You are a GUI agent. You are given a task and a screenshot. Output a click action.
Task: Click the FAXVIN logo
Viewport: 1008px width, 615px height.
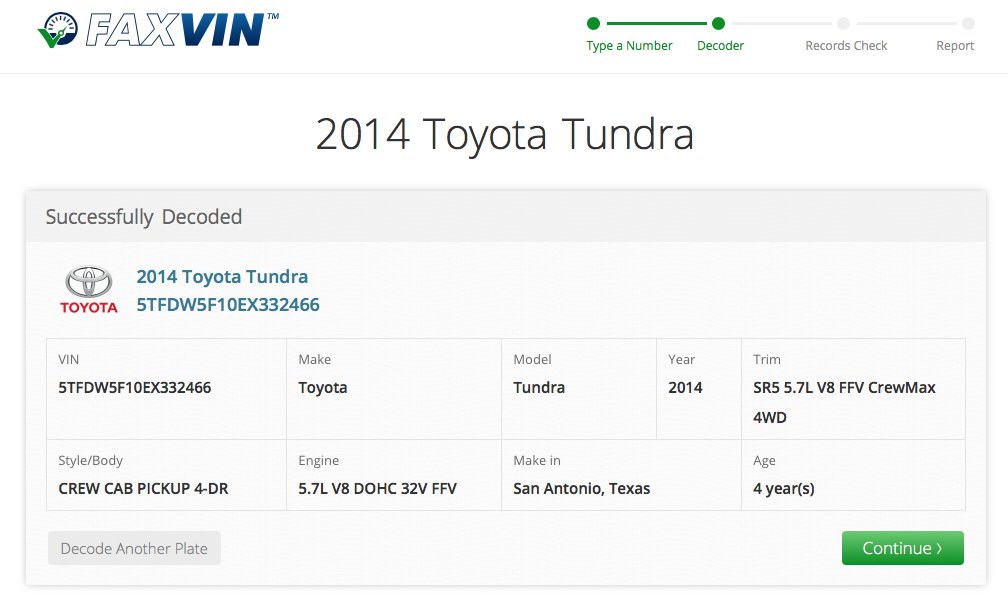158,30
